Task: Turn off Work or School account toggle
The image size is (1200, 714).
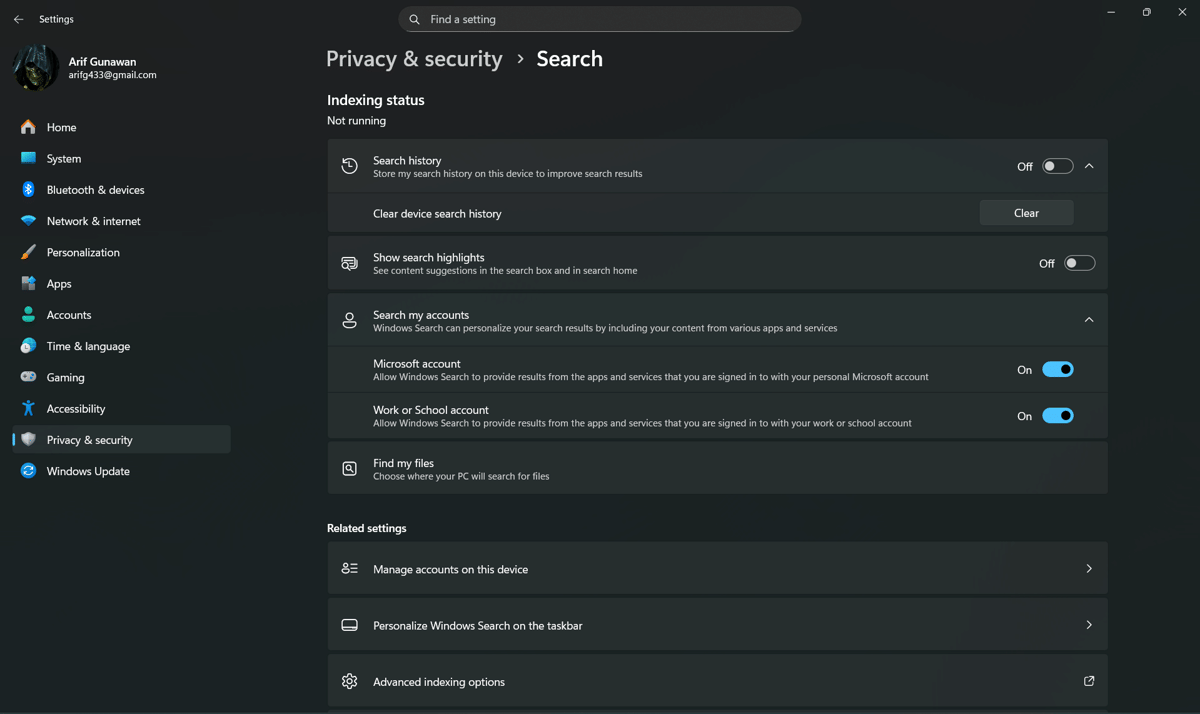Action: (x=1057, y=416)
